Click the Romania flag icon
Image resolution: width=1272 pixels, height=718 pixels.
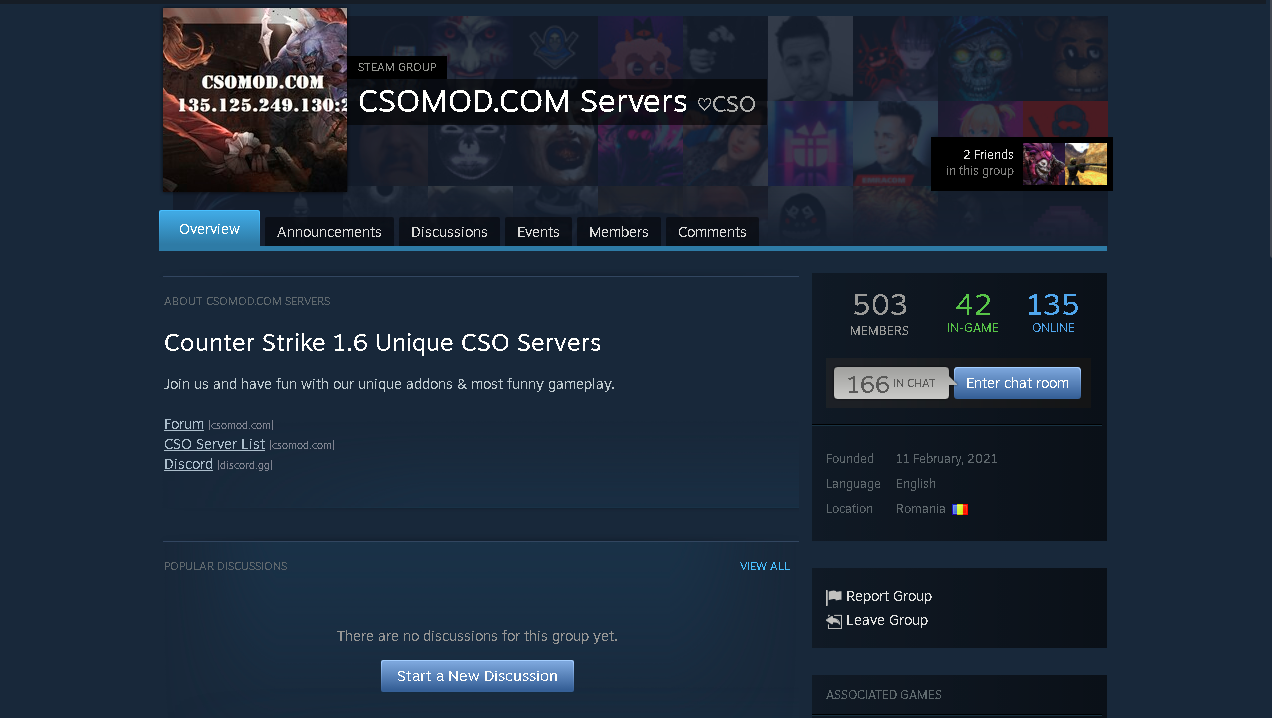click(960, 509)
